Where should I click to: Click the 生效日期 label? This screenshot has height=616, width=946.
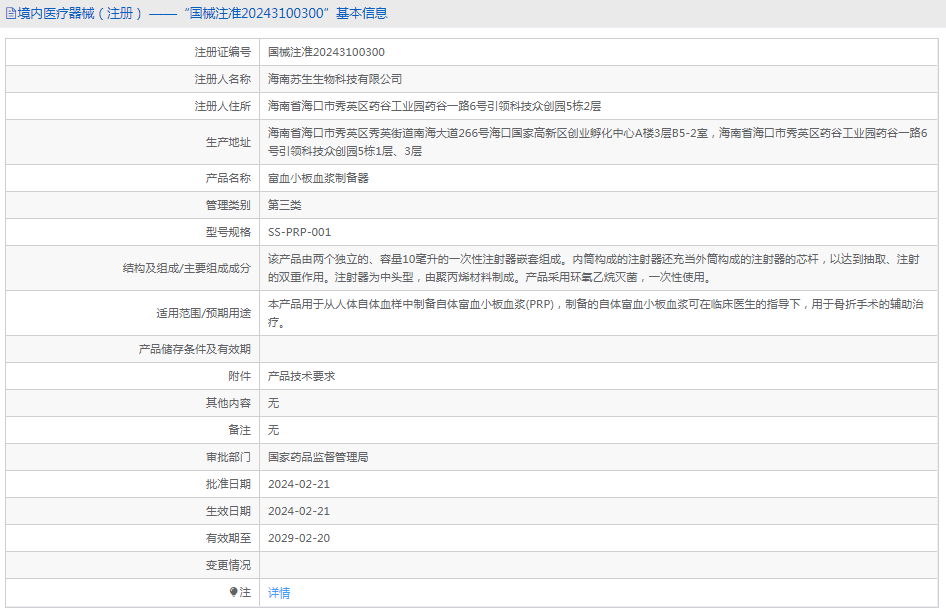point(227,511)
